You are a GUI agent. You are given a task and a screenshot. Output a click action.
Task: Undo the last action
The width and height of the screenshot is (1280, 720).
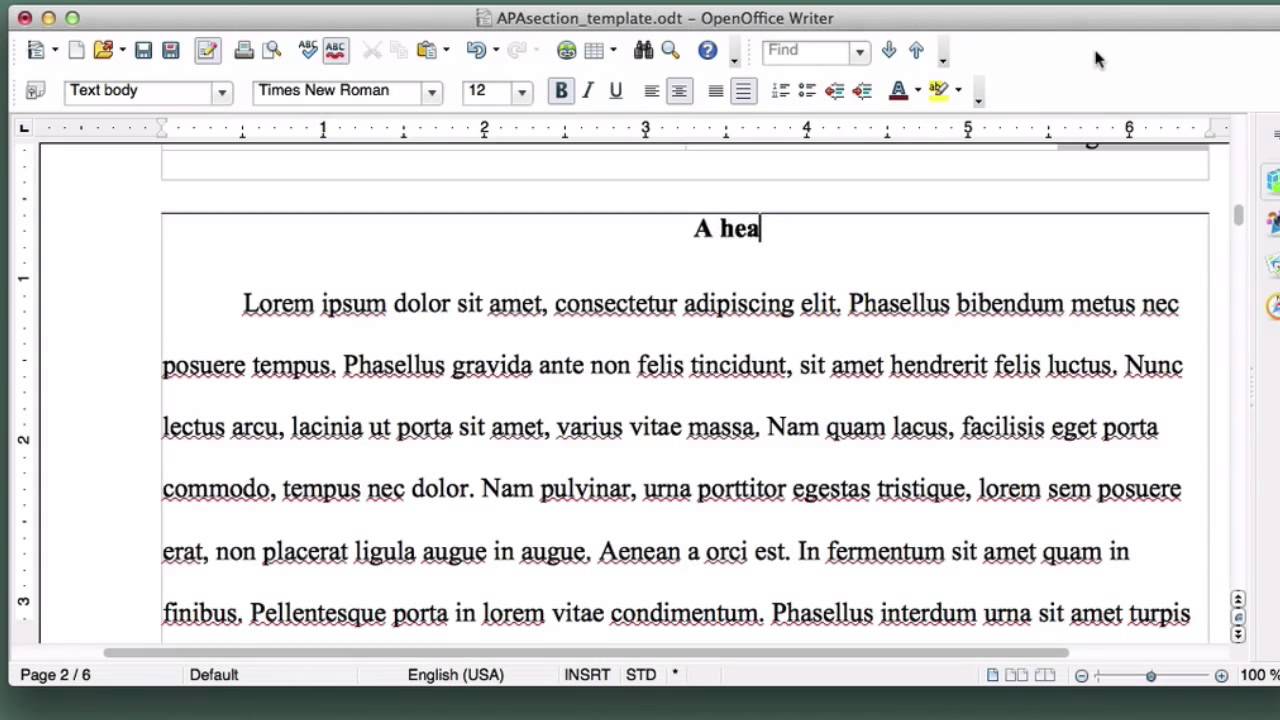[x=475, y=50]
